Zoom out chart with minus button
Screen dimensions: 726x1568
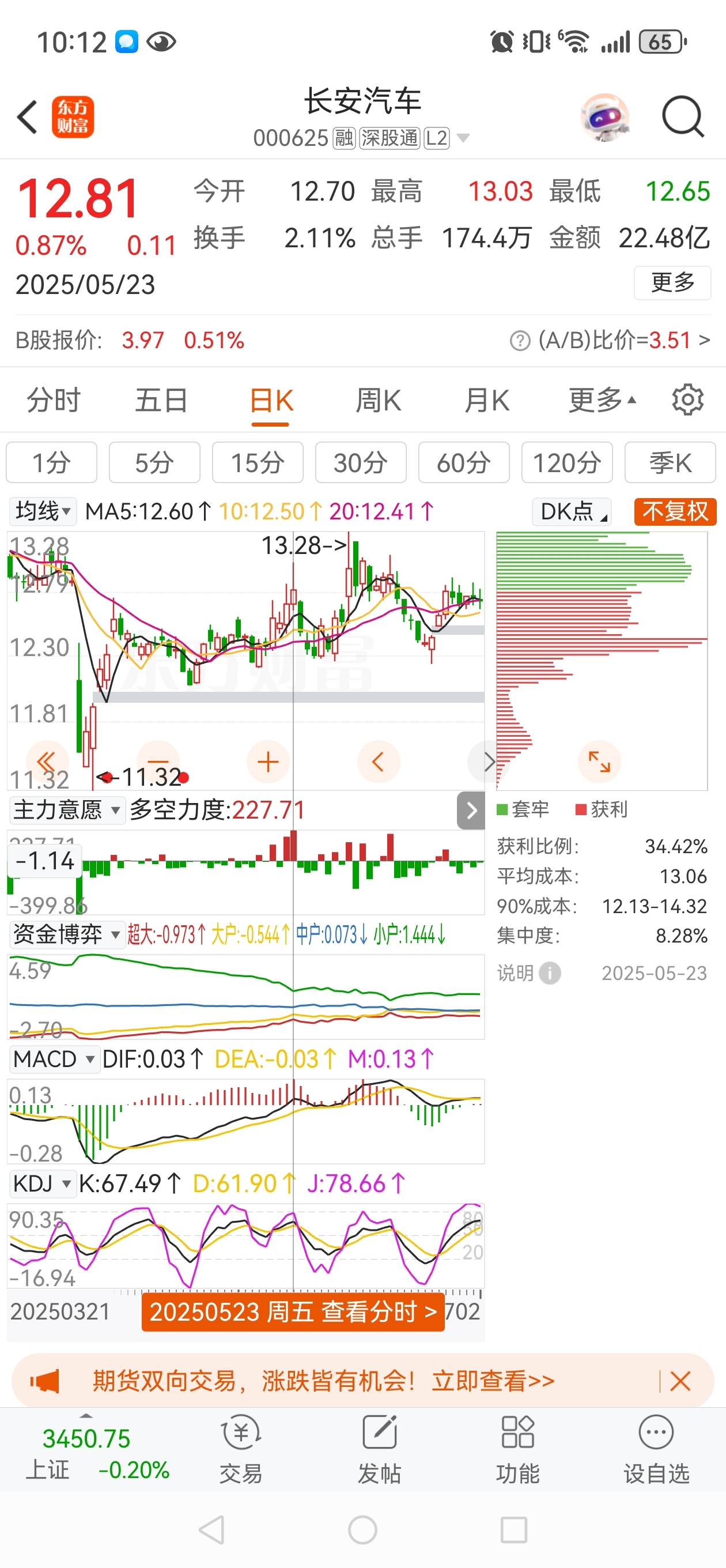click(158, 762)
